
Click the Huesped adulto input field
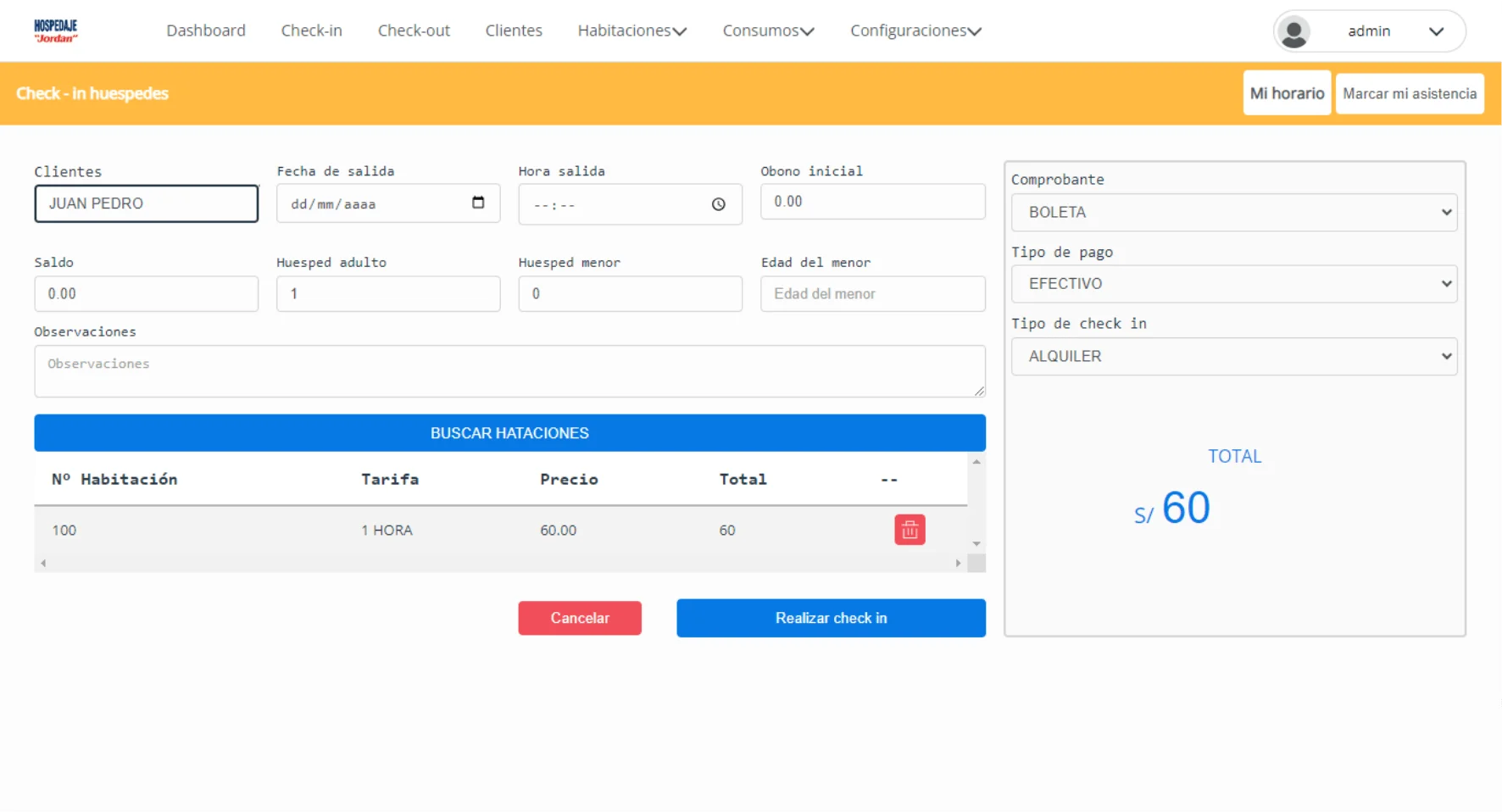point(388,293)
